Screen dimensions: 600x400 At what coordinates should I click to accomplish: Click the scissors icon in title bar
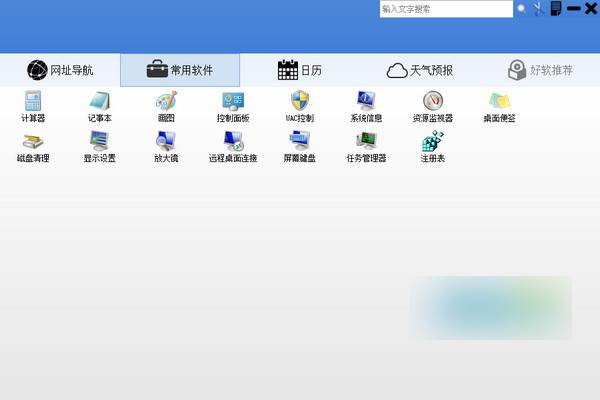[538, 9]
